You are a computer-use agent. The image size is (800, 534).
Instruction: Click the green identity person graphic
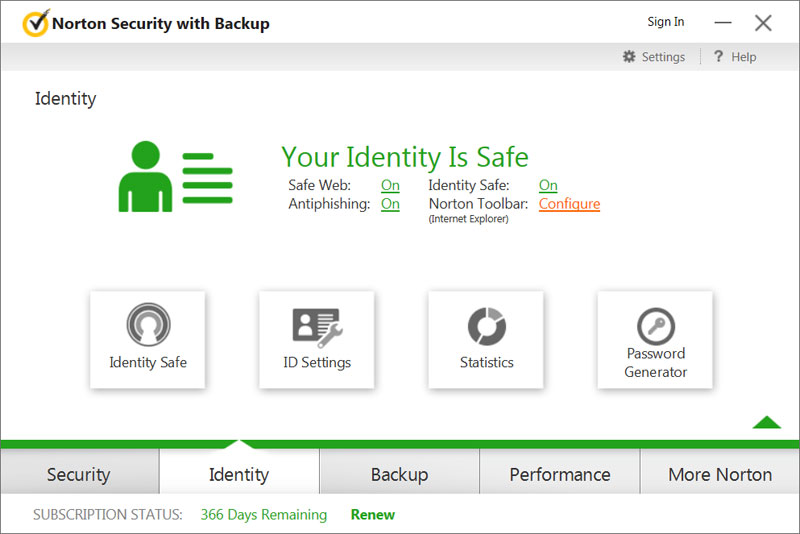pyautogui.click(x=175, y=176)
